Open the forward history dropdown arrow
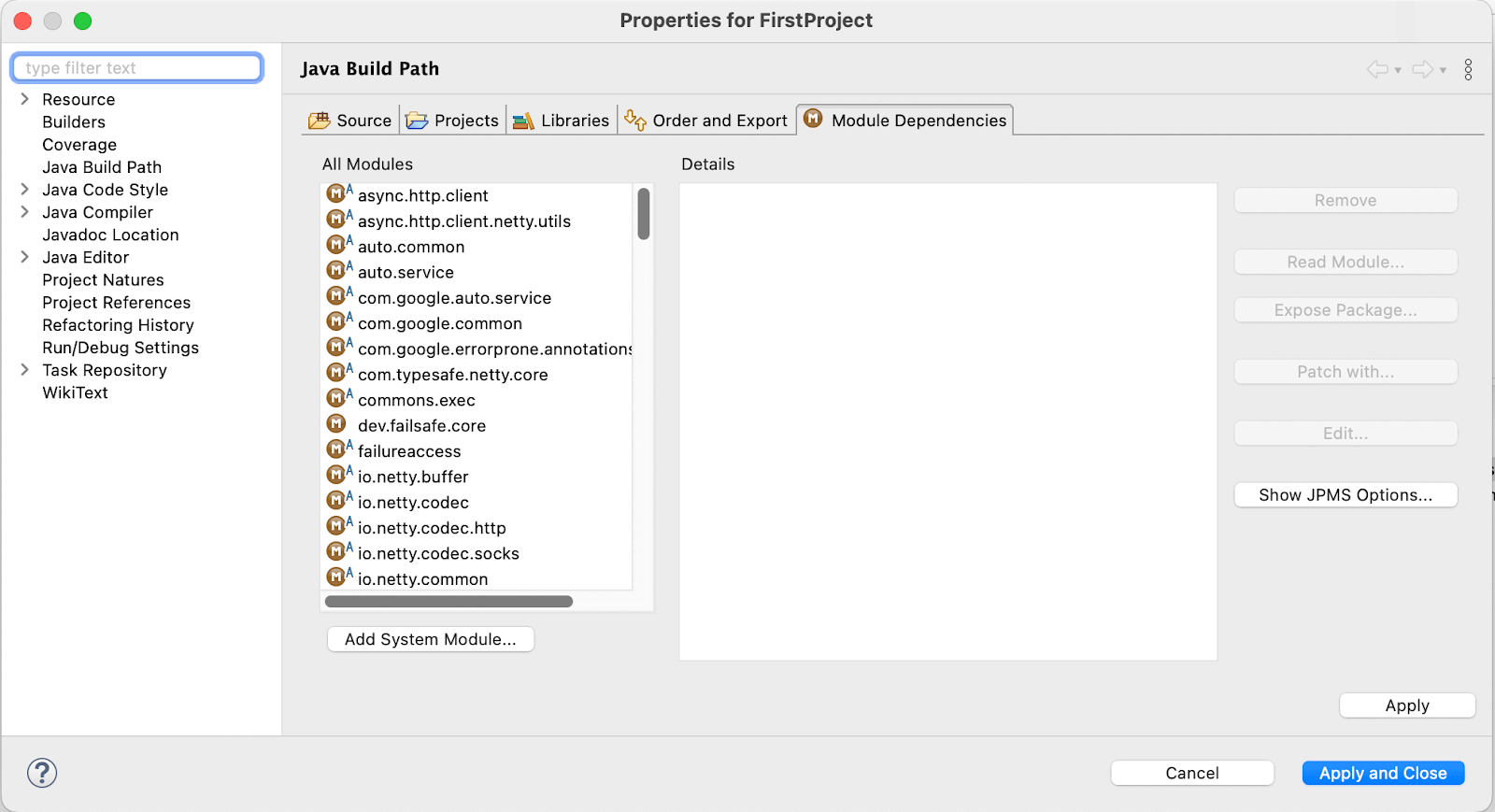This screenshot has height=812, width=1495. (1444, 70)
